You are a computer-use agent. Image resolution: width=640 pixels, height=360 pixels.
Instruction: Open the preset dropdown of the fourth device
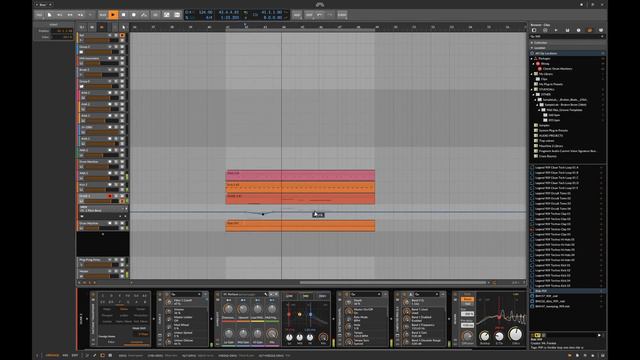(x=366, y=294)
